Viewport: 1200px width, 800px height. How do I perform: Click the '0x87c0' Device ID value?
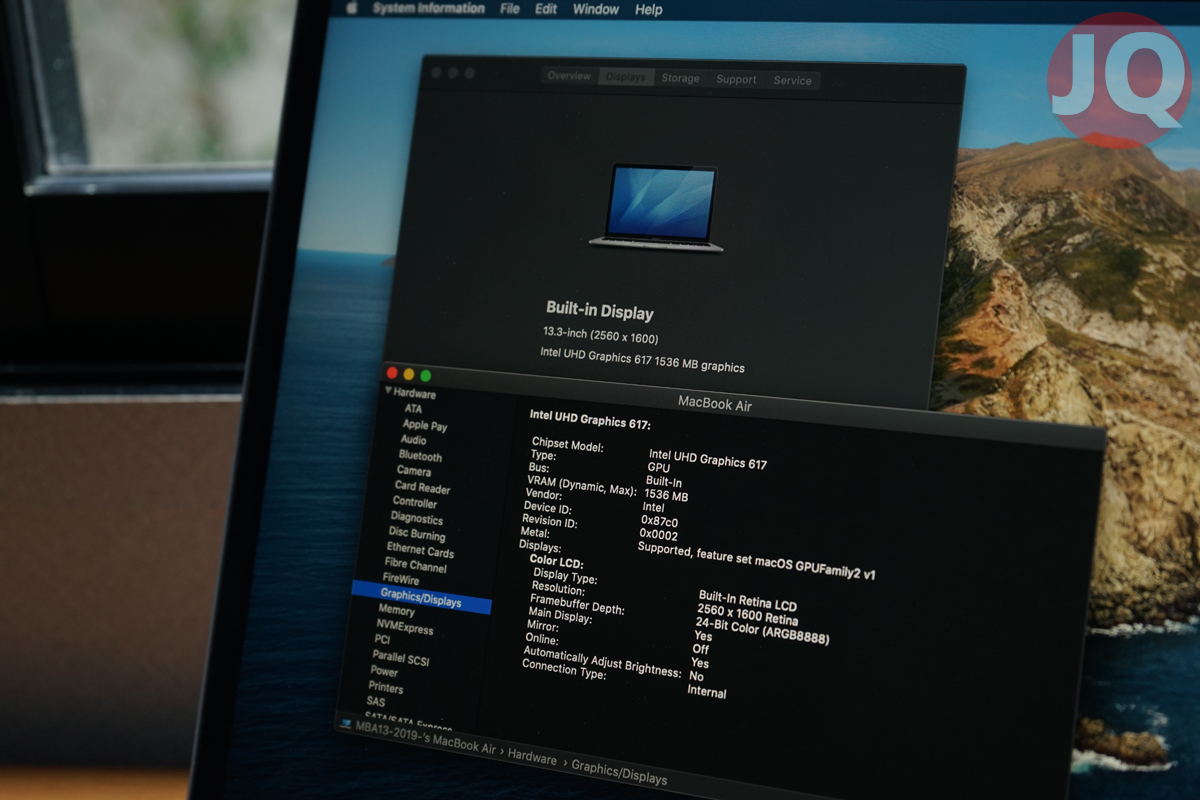click(660, 521)
